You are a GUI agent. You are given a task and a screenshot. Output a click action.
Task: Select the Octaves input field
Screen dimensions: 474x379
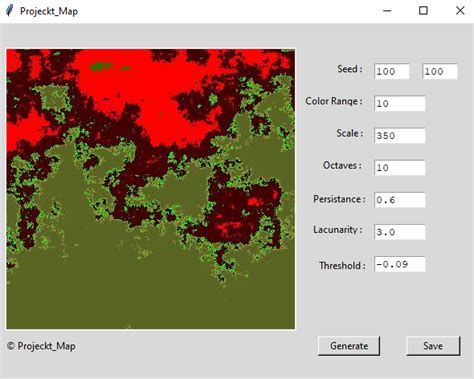point(400,168)
